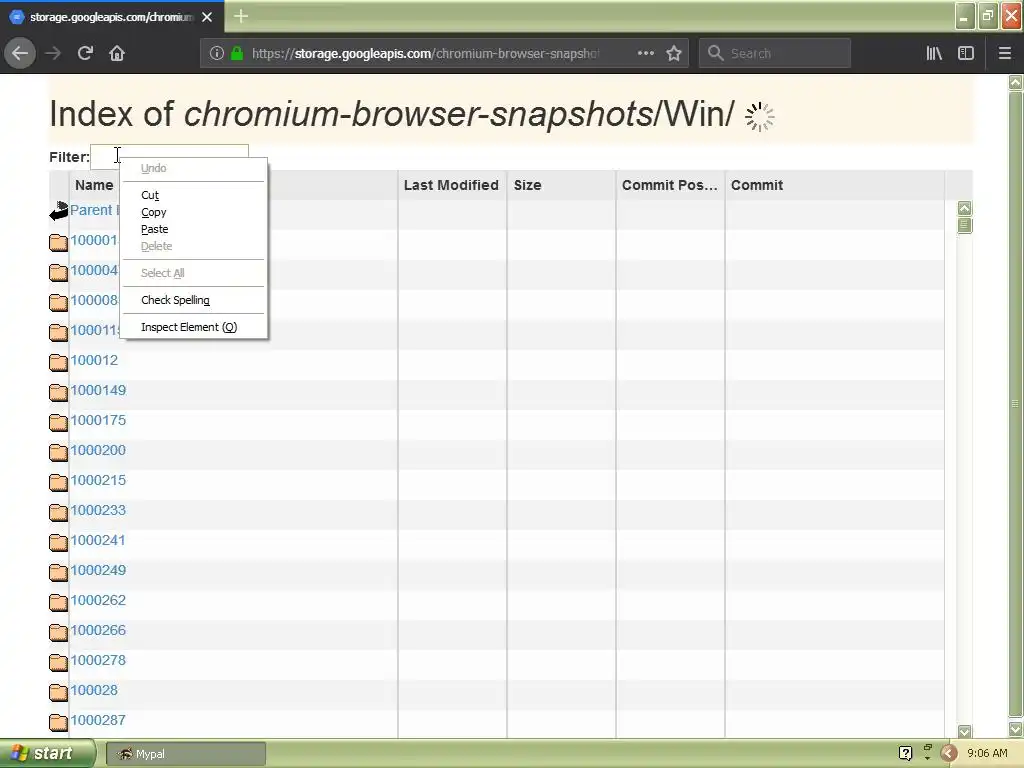This screenshot has height=768, width=1024.
Task: Click folder icon next to 100012
Action: (x=58, y=362)
